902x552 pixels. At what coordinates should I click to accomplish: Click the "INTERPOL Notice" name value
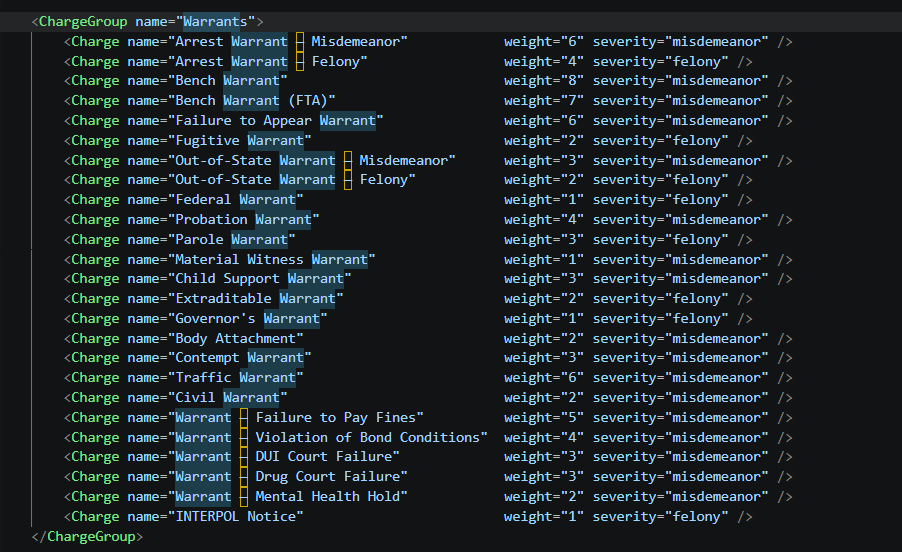(235, 517)
